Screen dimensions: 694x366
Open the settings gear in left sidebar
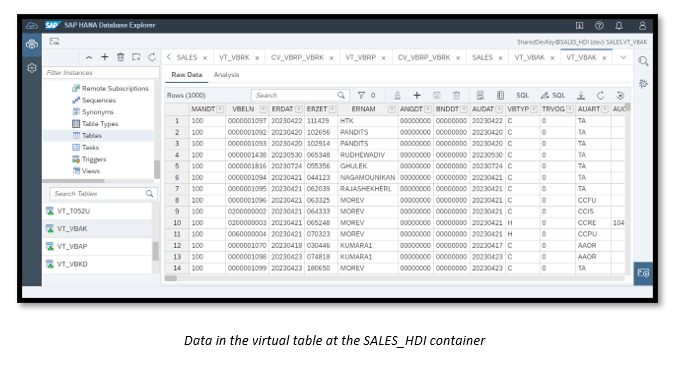pyautogui.click(x=32, y=68)
